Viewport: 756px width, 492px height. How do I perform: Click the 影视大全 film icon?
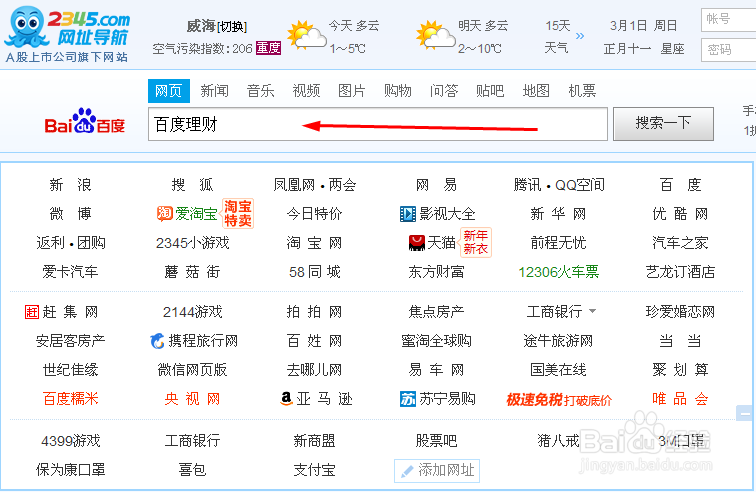tap(407, 214)
